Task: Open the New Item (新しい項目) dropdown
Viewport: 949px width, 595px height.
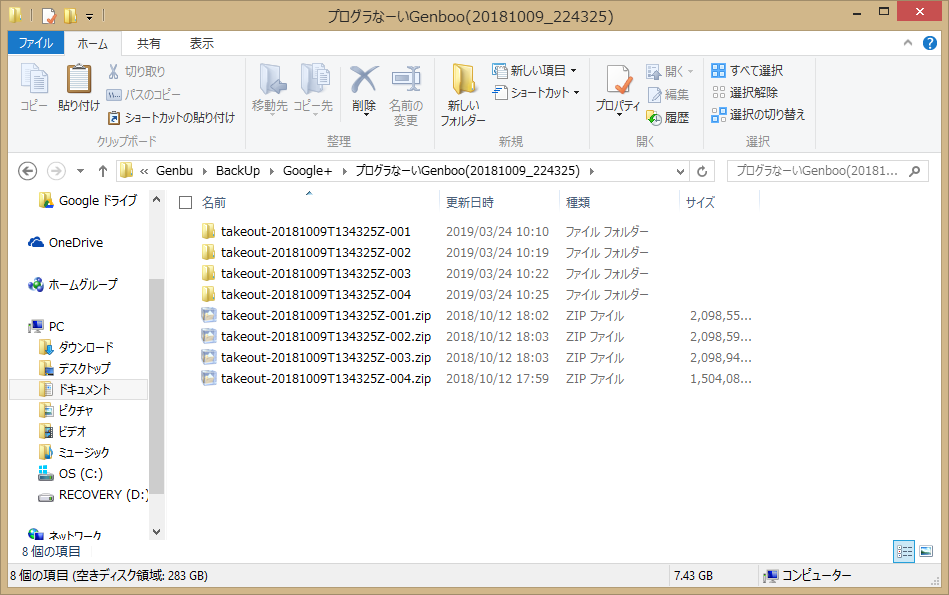Action: [535, 71]
